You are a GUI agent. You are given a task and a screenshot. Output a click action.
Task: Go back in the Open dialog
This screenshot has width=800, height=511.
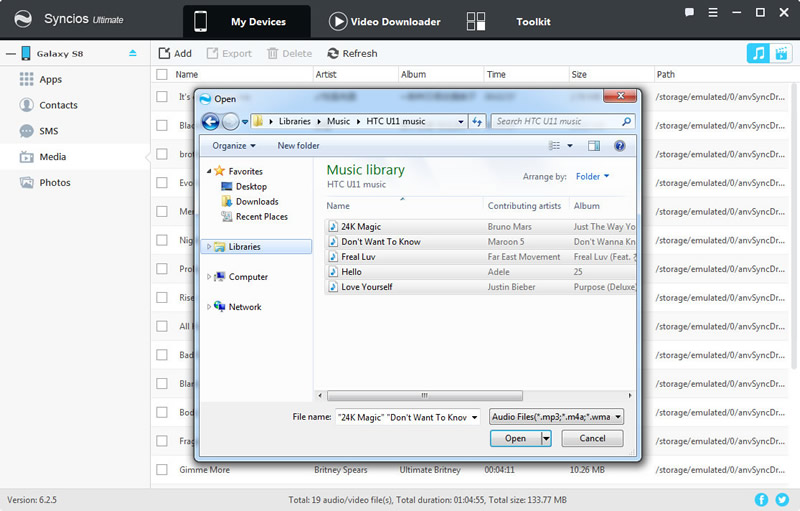(x=211, y=121)
